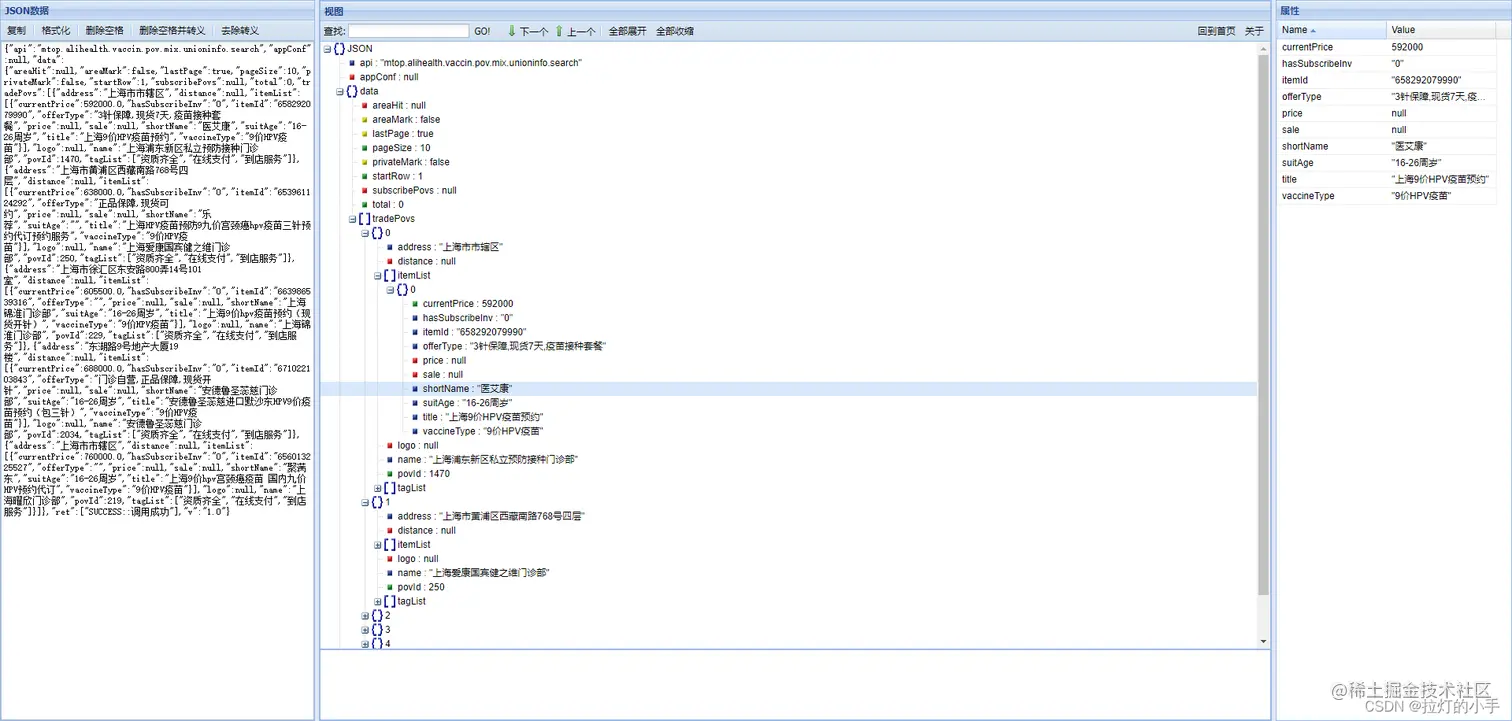Click the null marker icon beside appConf
This screenshot has width=1512, height=721.
click(x=352, y=77)
